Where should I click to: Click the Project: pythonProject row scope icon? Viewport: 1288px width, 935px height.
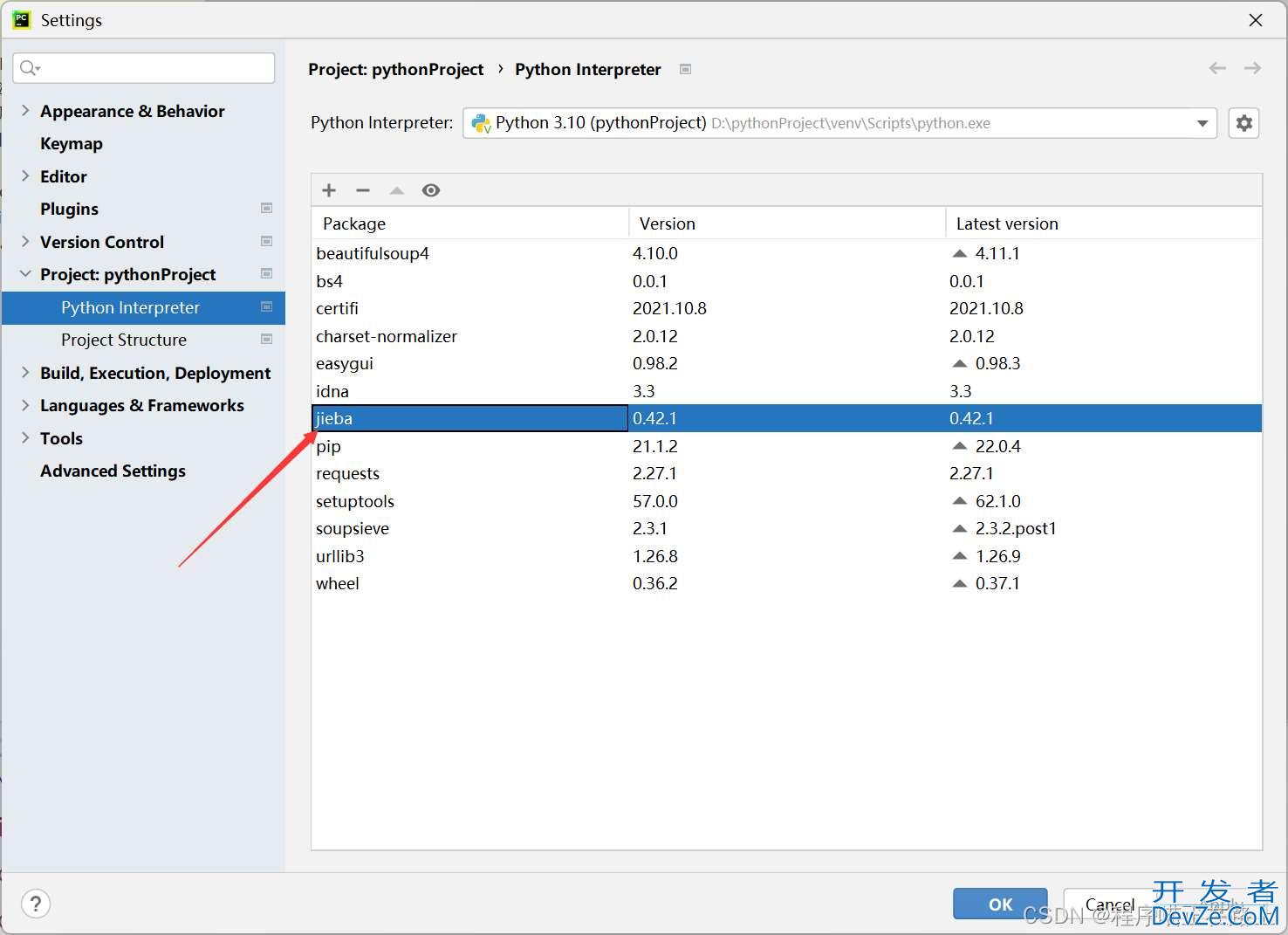(x=267, y=273)
